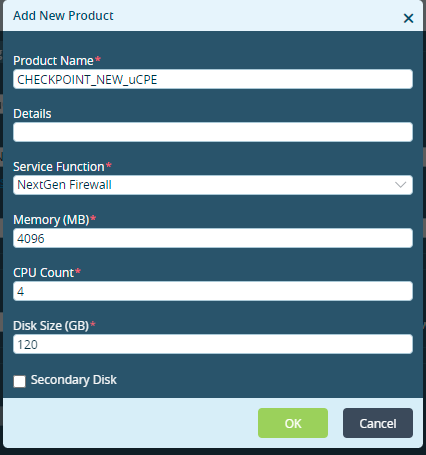Click the Memory (MB) input field
Screen dimensions: 426x455
[x=213, y=238]
